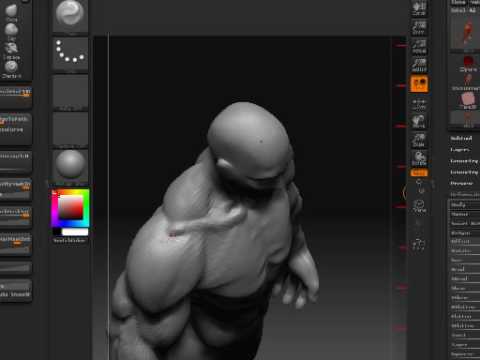
Task: Select the crumpled-shape brush icon in the left column
Action: tap(12, 48)
